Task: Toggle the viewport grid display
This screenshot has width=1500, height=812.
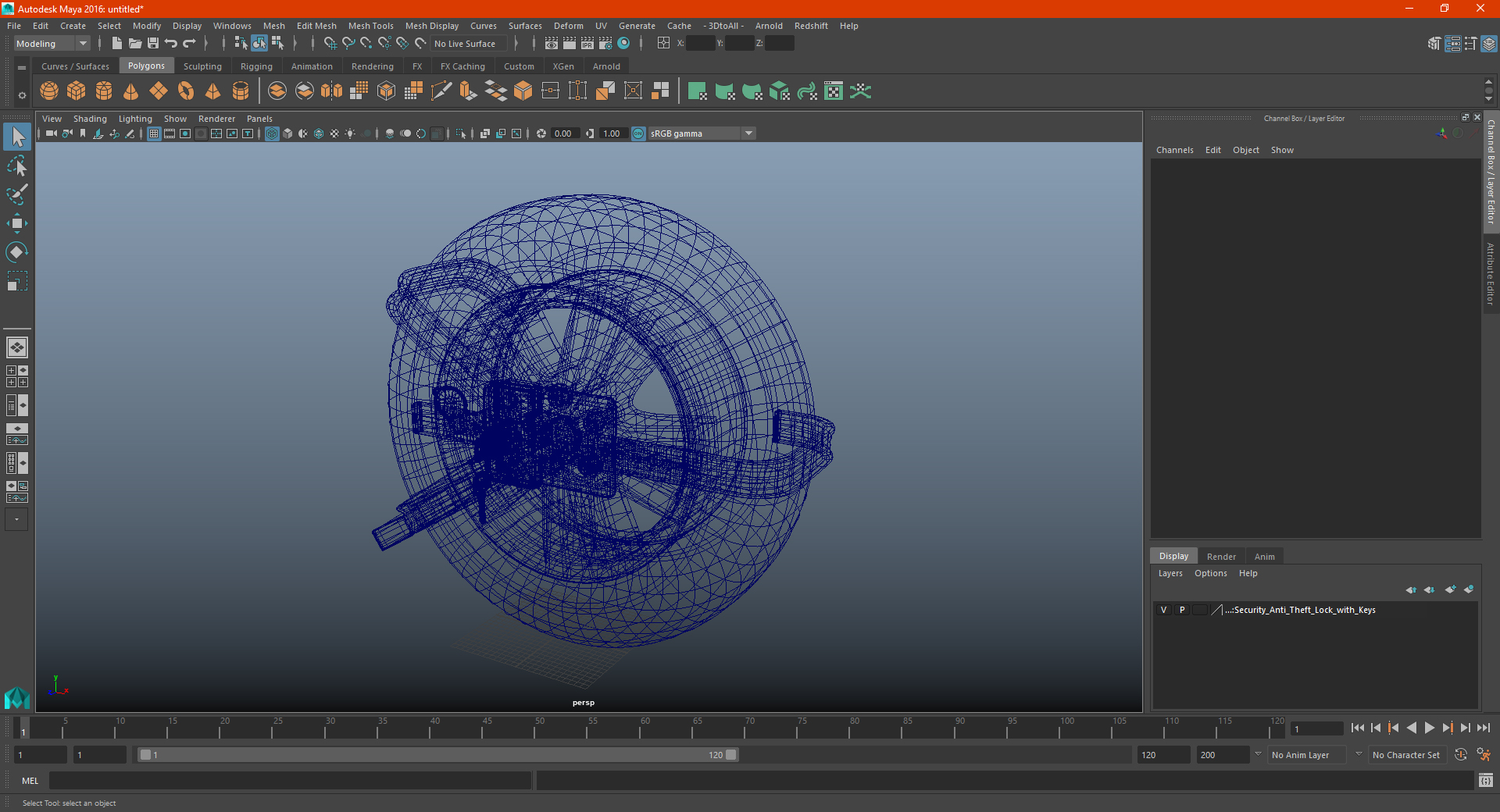Action: click(x=154, y=134)
